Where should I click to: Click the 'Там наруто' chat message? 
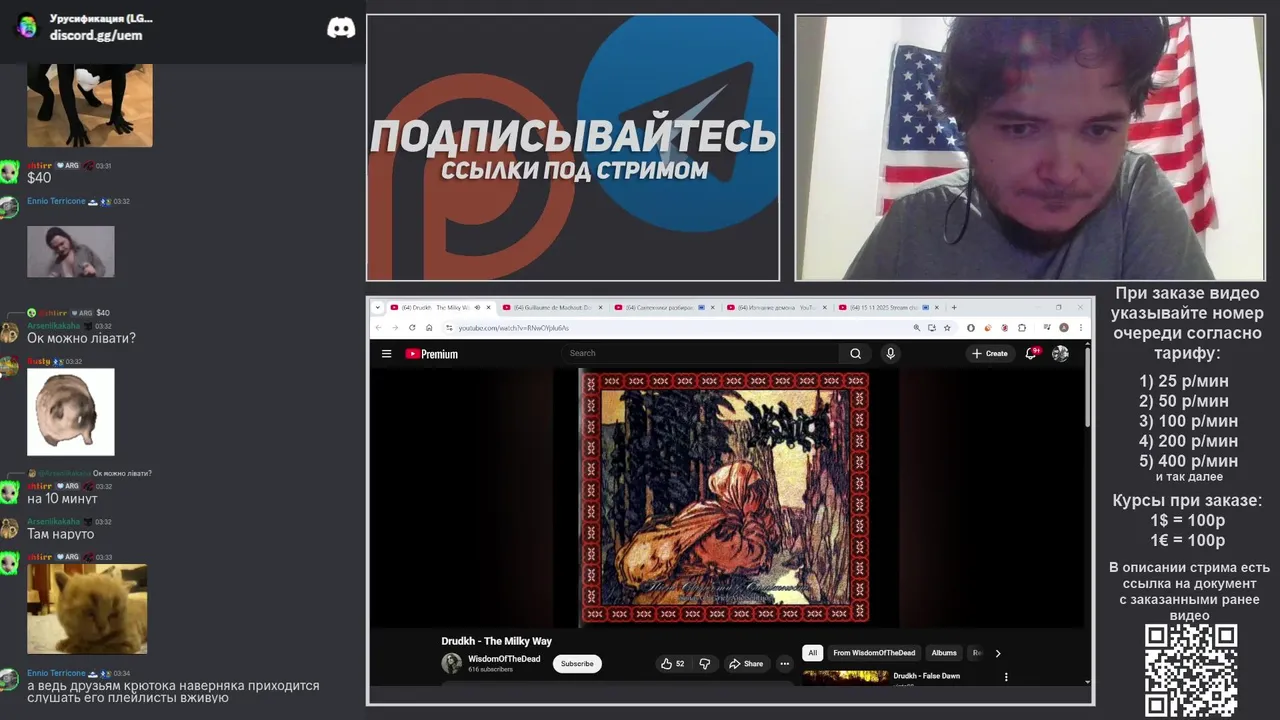(60, 534)
